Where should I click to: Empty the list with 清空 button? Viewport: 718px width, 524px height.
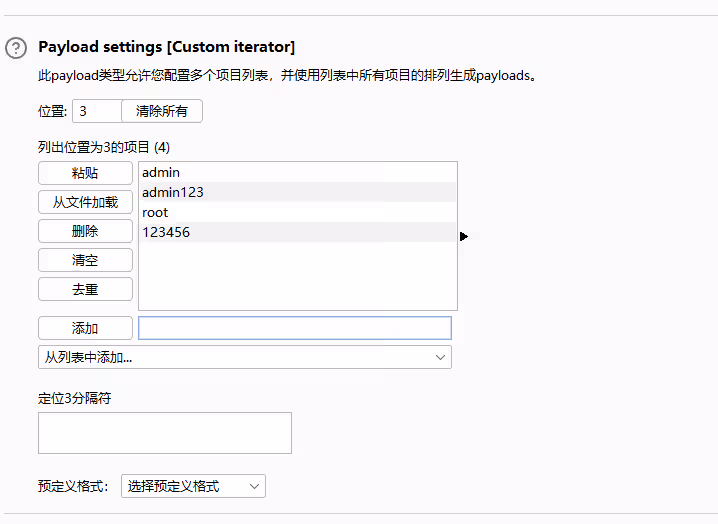pyautogui.click(x=85, y=260)
